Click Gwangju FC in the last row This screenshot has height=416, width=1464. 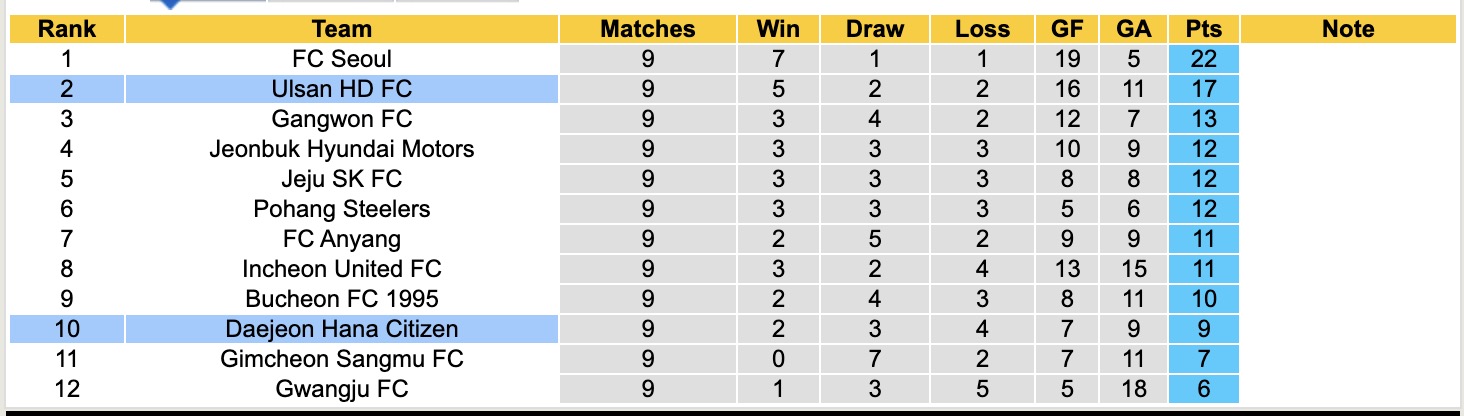(341, 389)
